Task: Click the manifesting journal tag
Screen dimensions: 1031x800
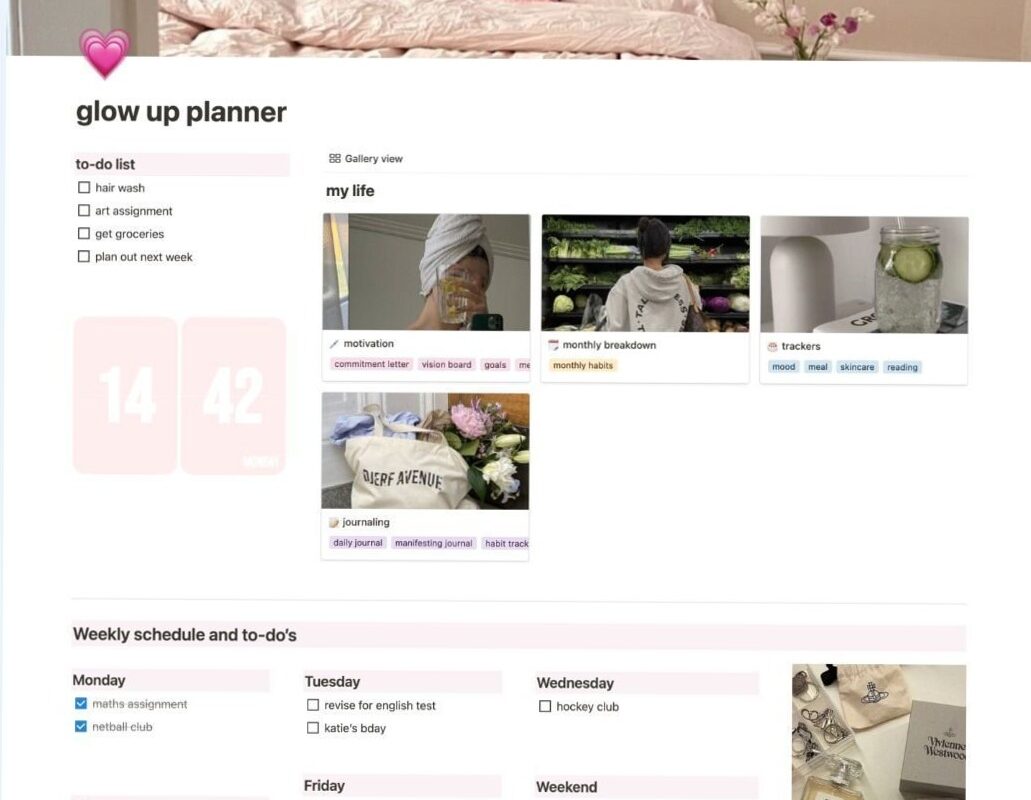Action: pyautogui.click(x=432, y=541)
